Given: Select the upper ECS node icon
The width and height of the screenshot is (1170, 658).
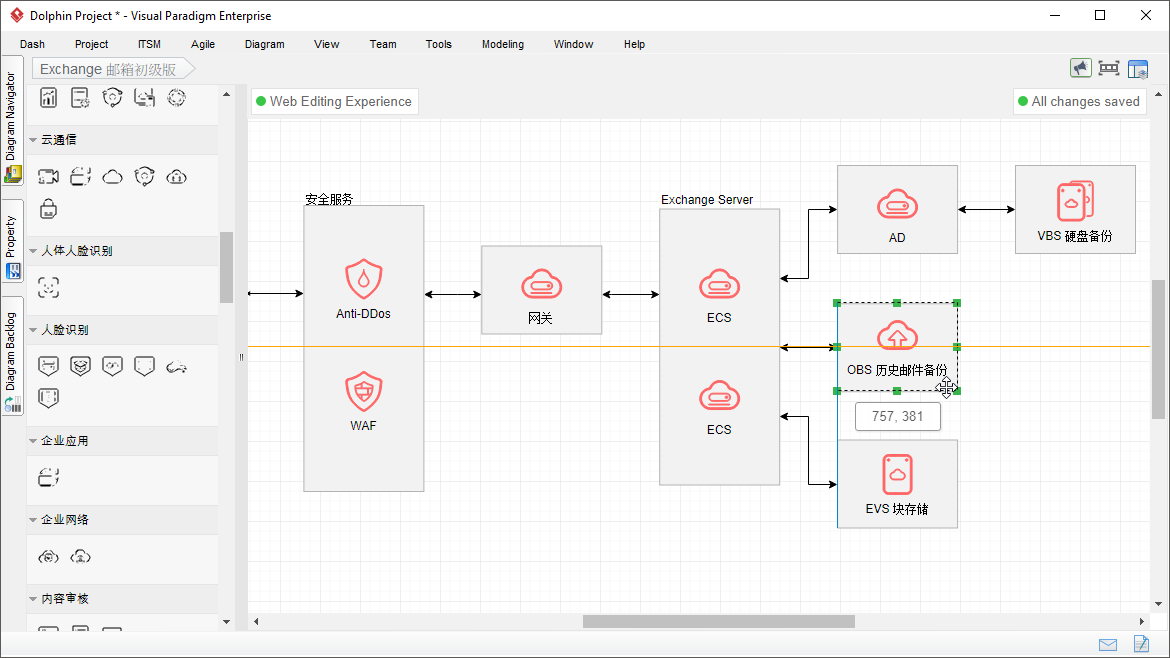Looking at the screenshot, I should pos(719,285).
